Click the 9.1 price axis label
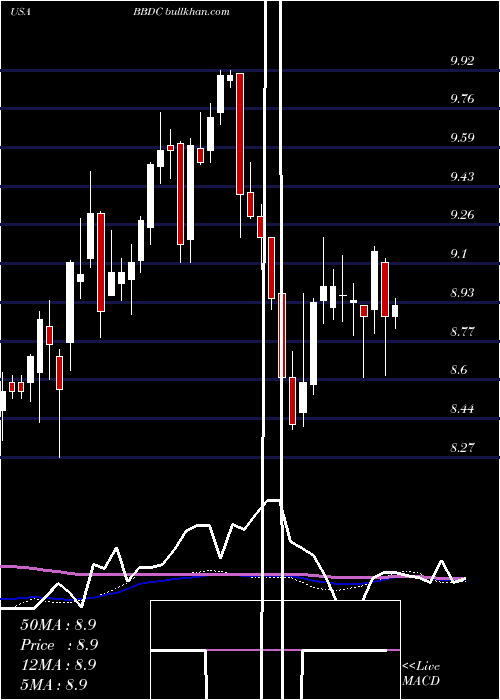This screenshot has width=500, height=700. coord(458,254)
